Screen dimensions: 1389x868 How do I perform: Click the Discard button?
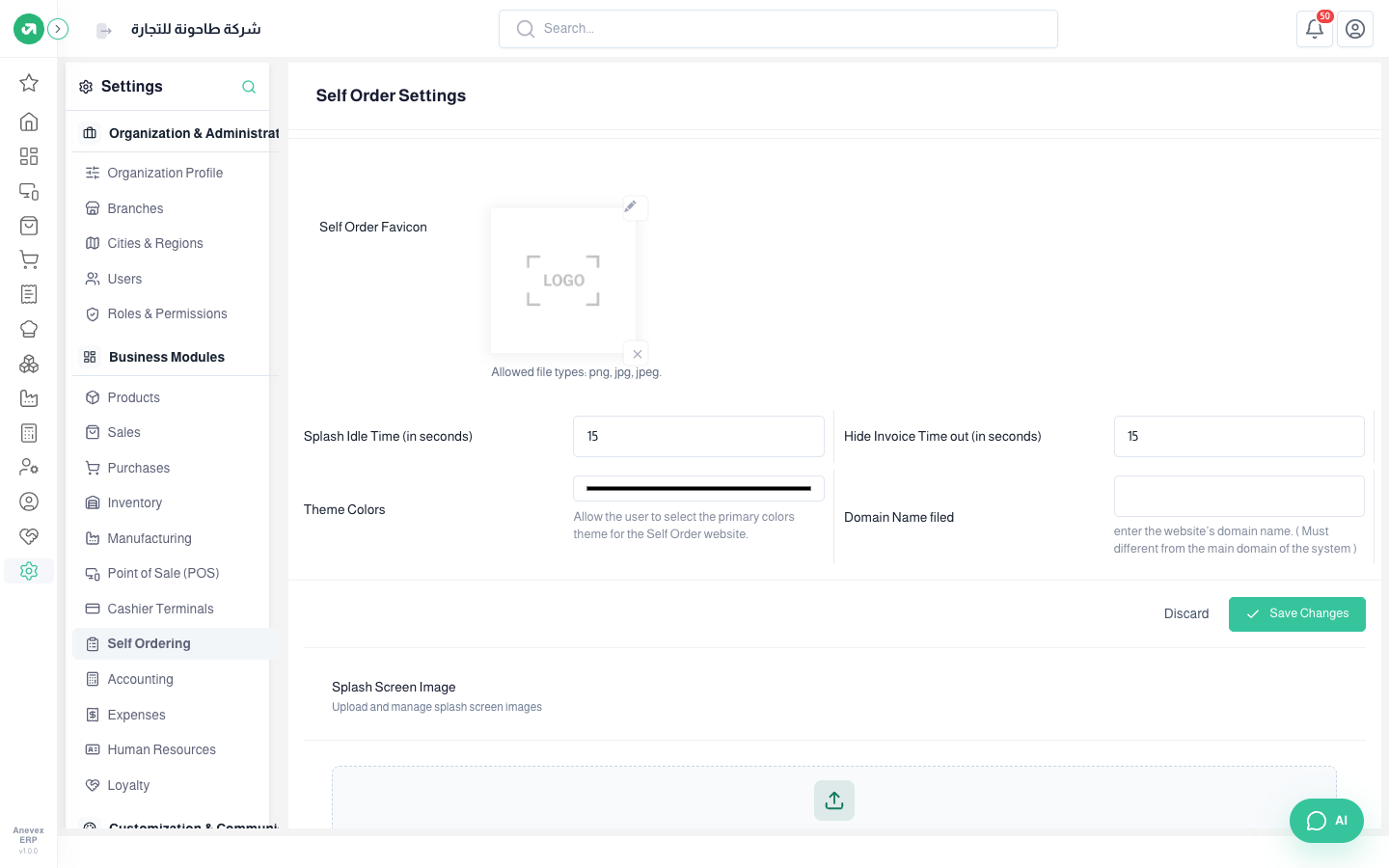point(1186,614)
